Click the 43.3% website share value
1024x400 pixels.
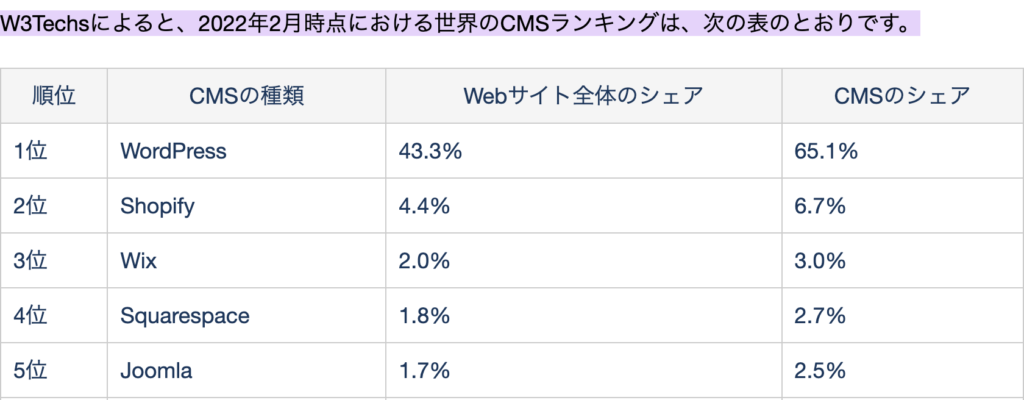430,151
